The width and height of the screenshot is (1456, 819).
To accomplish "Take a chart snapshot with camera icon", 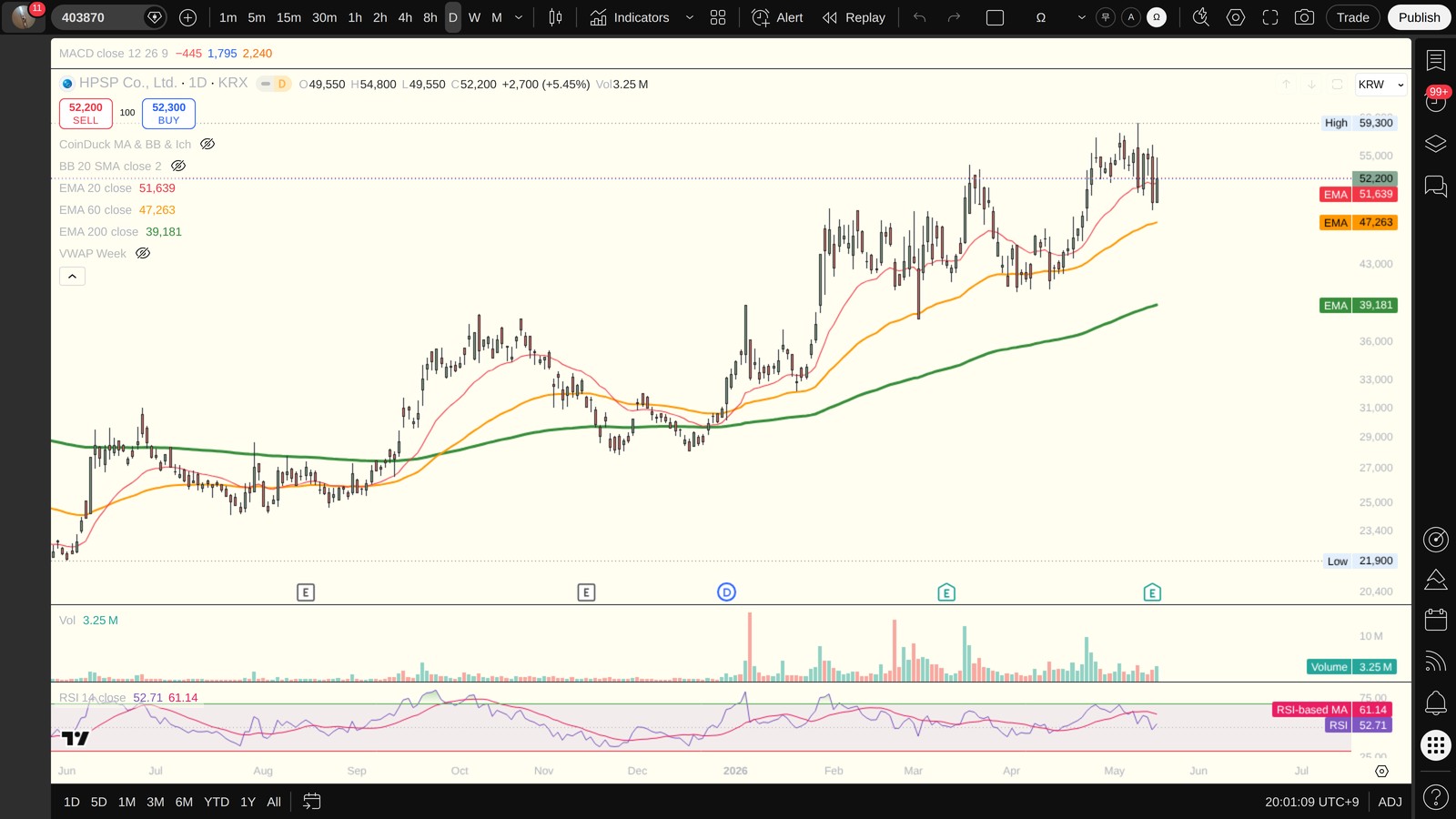I will [1304, 17].
